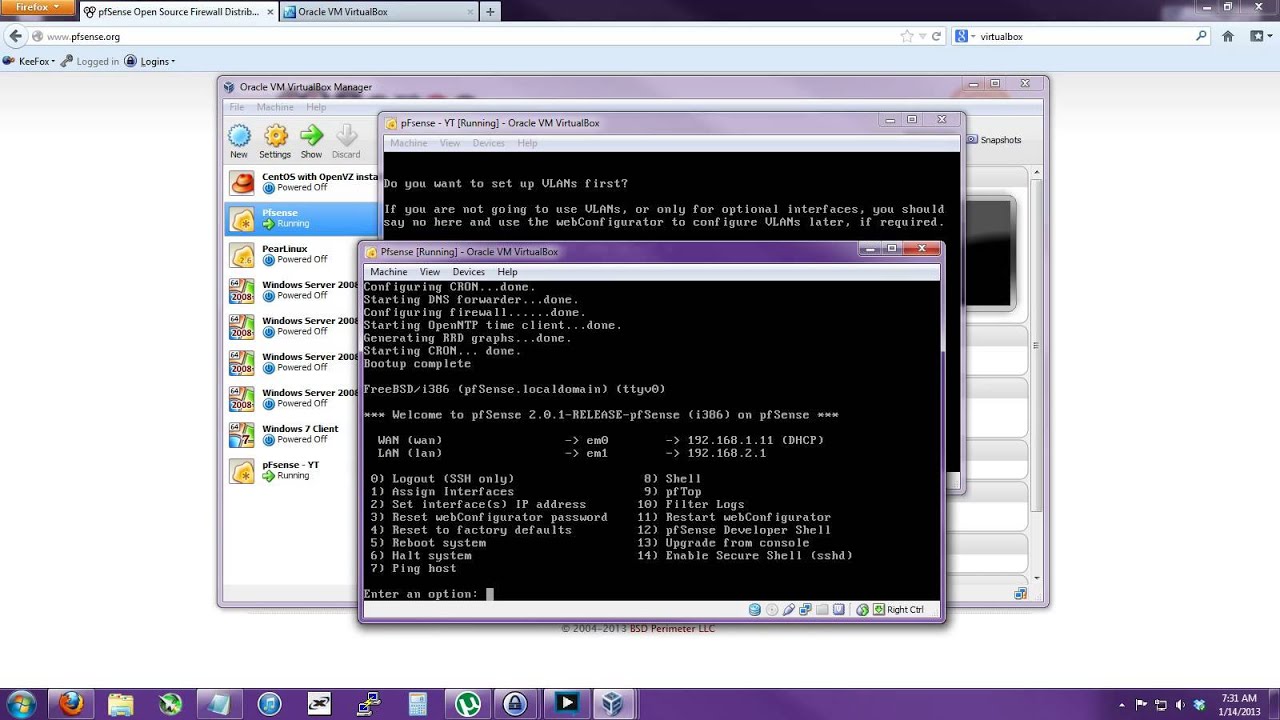Open the Logins dropdown in KeeFox toolbar
This screenshot has width=1280, height=720.
(x=150, y=61)
